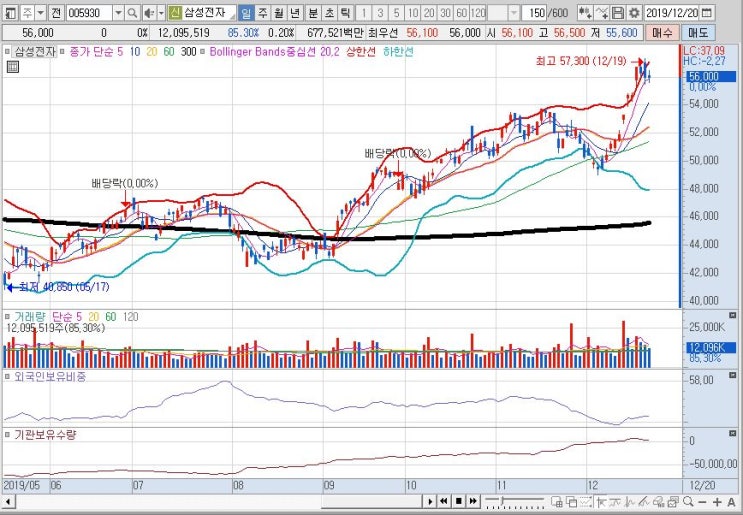
Task: Switch to 분 minute chart tab
Action: coord(313,13)
